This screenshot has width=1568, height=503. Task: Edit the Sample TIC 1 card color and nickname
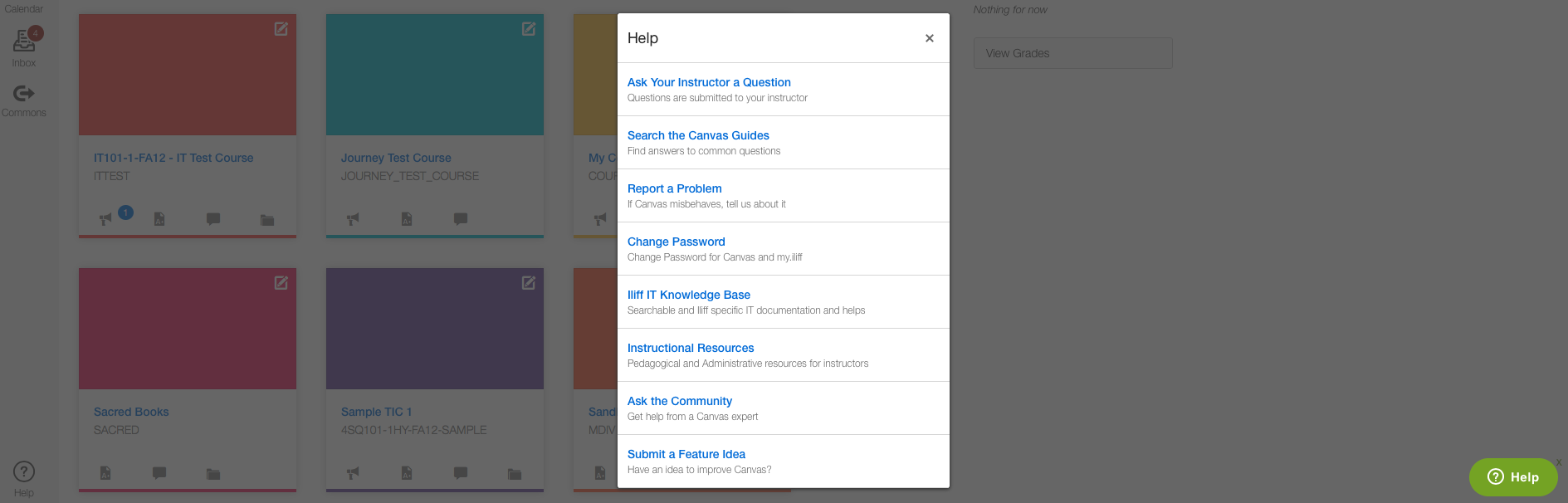pyautogui.click(x=528, y=283)
